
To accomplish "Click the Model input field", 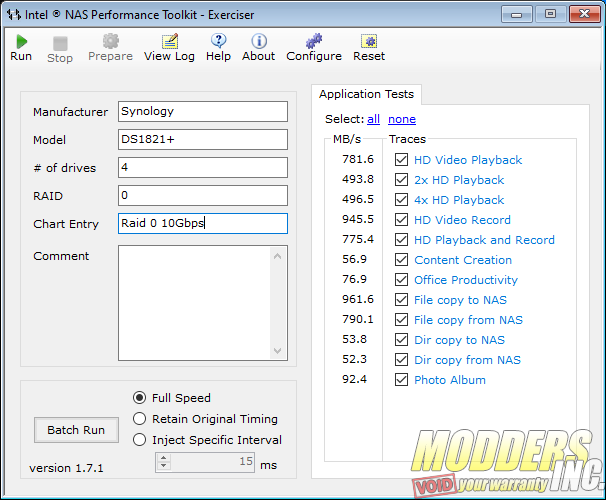I will coord(203,139).
